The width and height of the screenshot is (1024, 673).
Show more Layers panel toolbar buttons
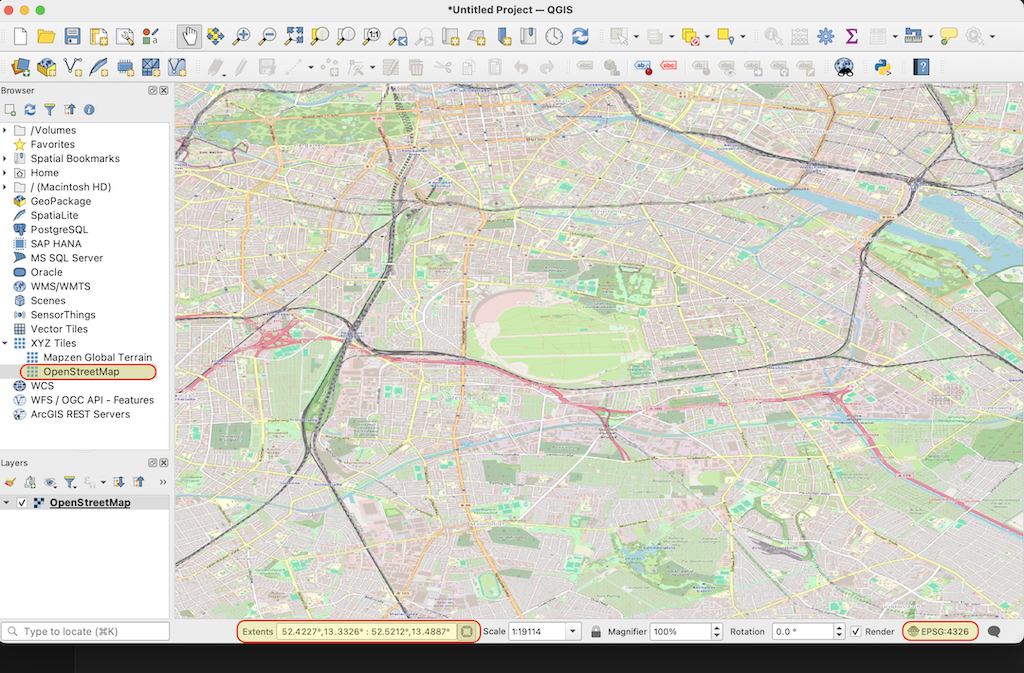click(163, 482)
